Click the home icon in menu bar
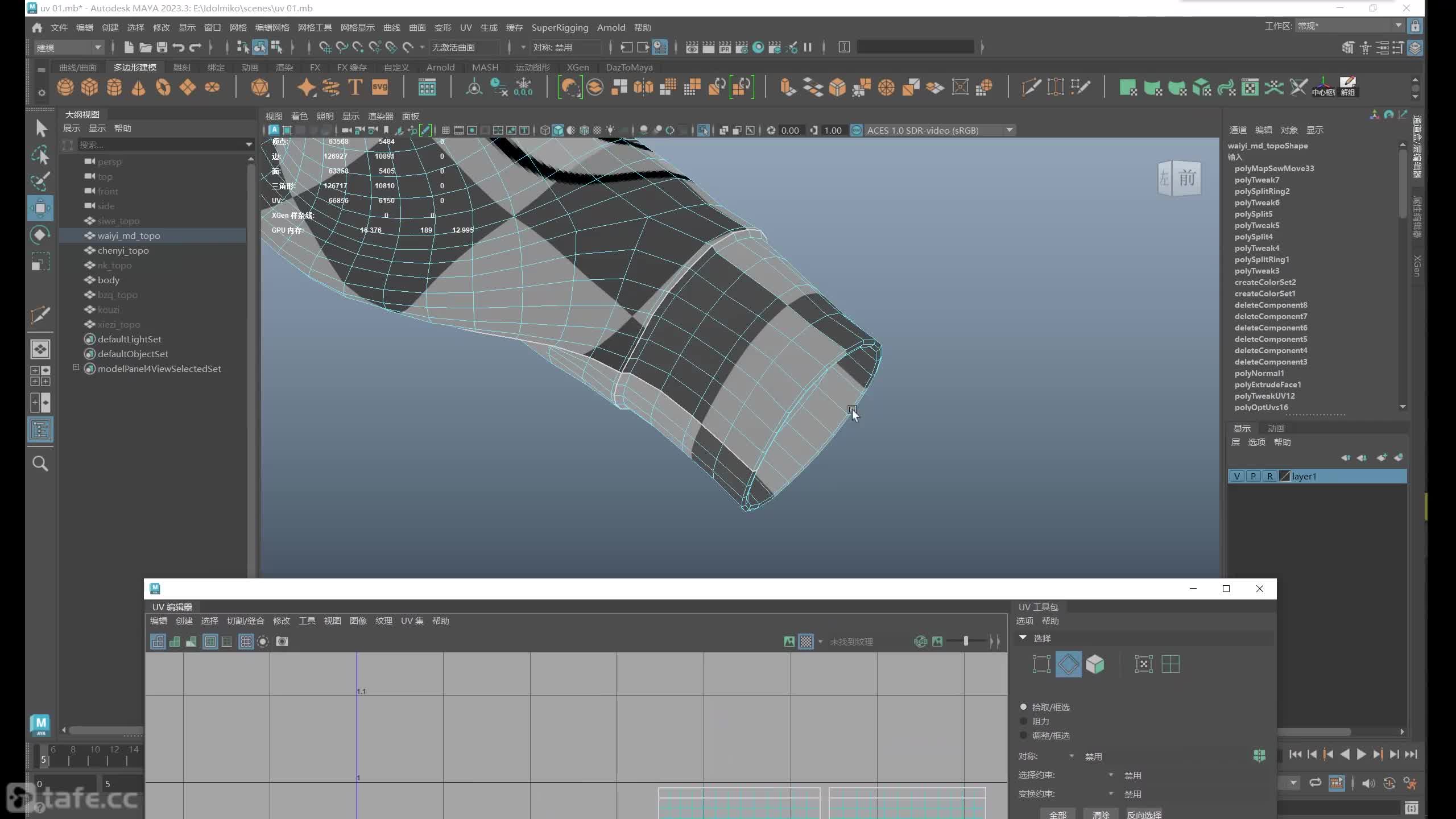 coord(38,27)
